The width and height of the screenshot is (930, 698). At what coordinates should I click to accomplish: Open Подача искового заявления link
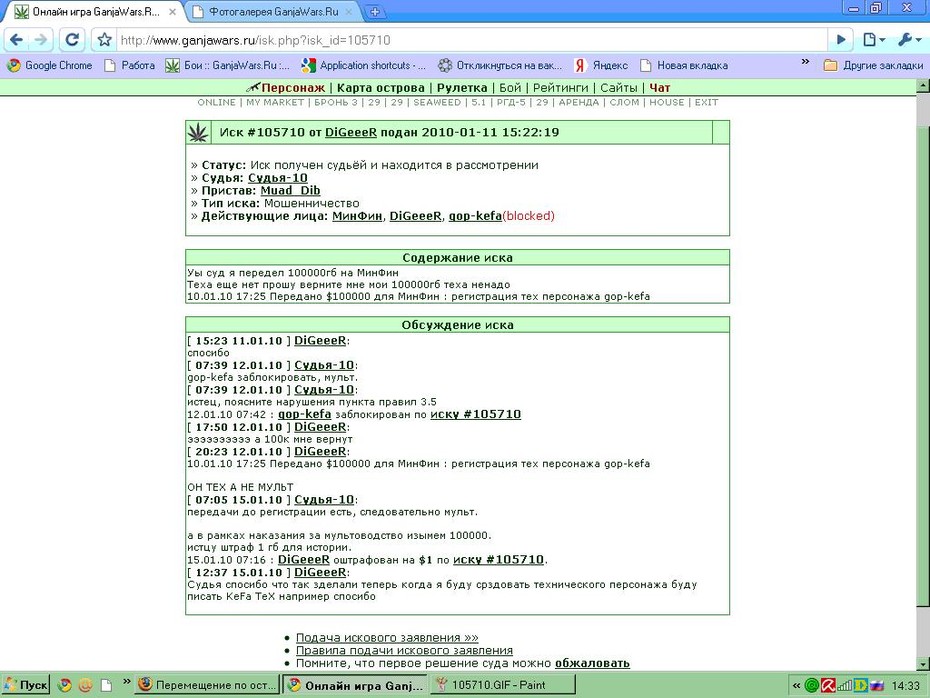point(387,638)
